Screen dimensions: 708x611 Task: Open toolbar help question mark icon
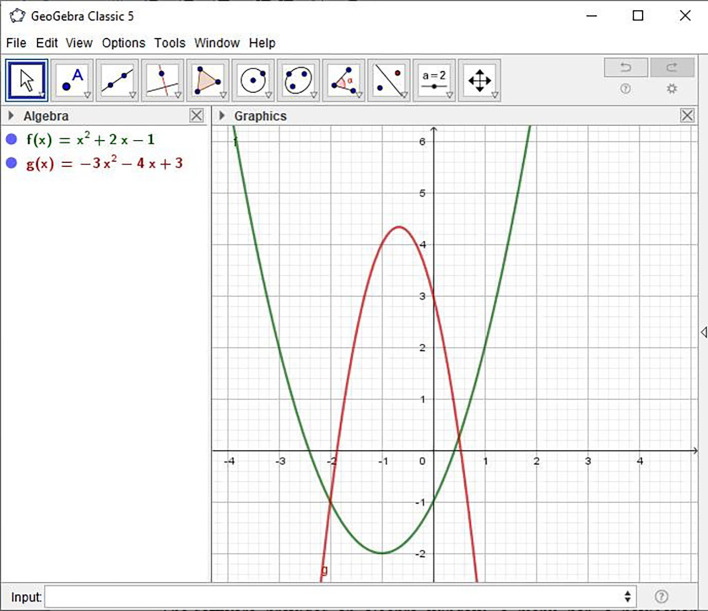click(625, 89)
